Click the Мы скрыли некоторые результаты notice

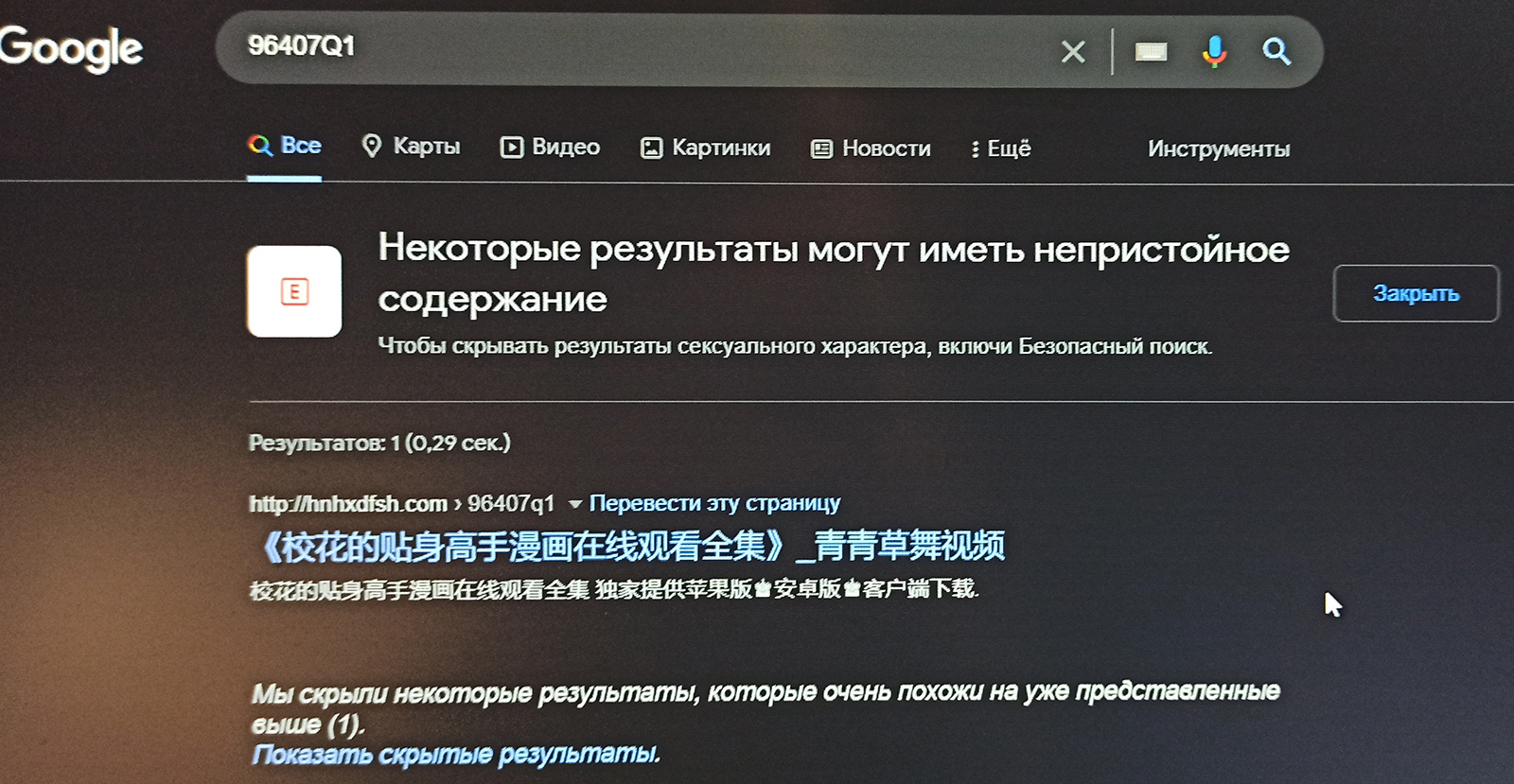pos(765,707)
